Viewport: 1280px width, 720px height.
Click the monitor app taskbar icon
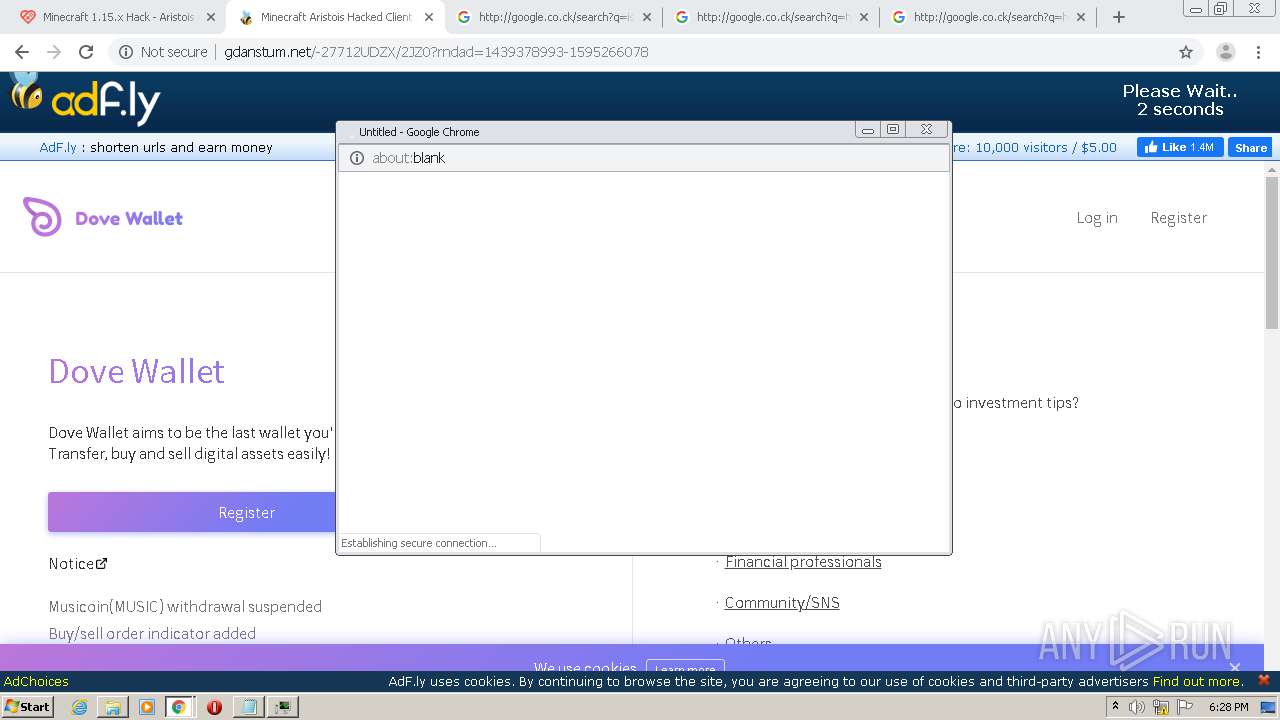283,707
